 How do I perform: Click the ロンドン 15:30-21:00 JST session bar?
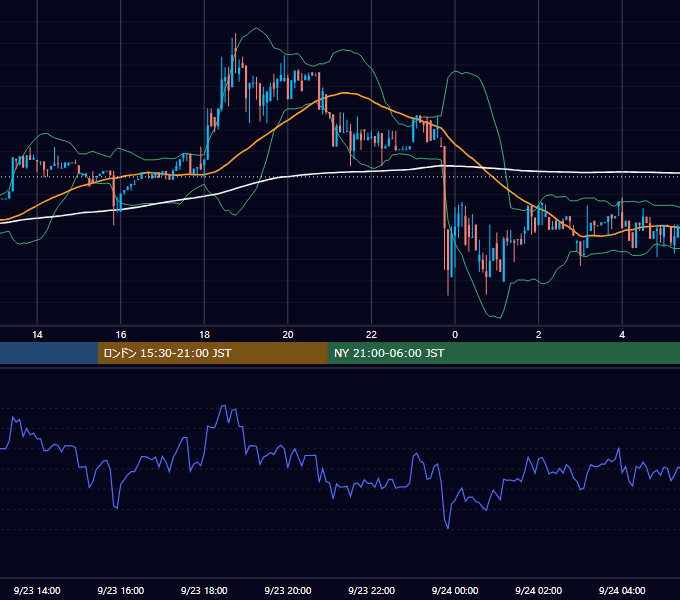coord(212,353)
